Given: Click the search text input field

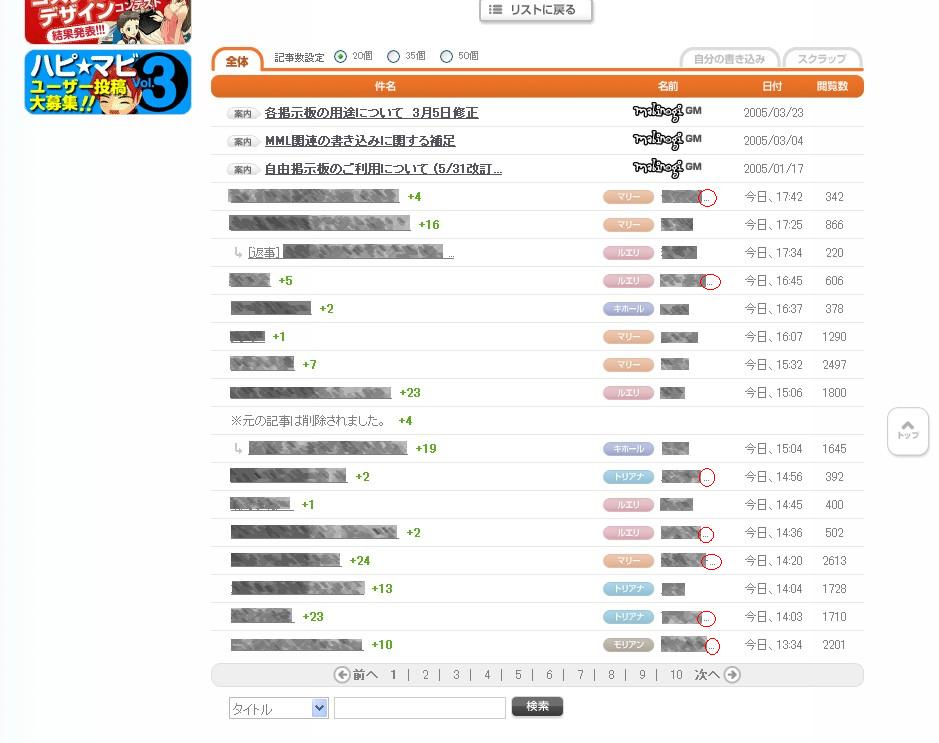Looking at the screenshot, I should coord(419,708).
